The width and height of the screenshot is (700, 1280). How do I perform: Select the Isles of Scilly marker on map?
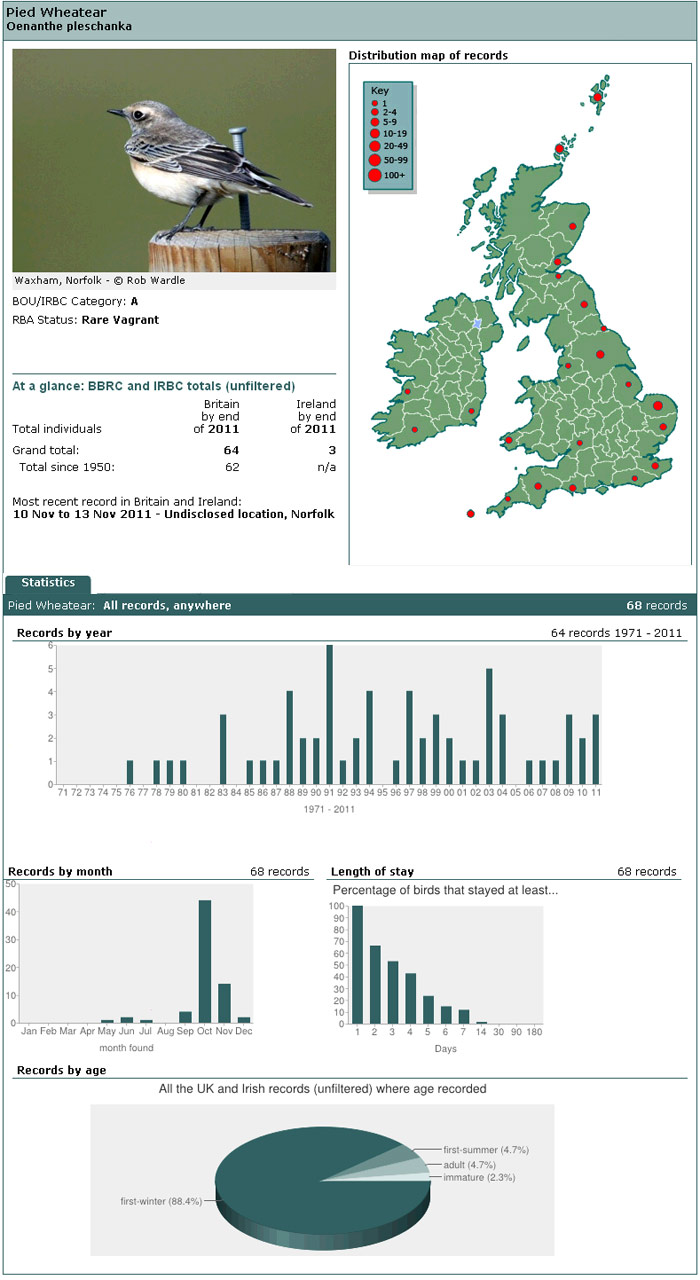470,514
